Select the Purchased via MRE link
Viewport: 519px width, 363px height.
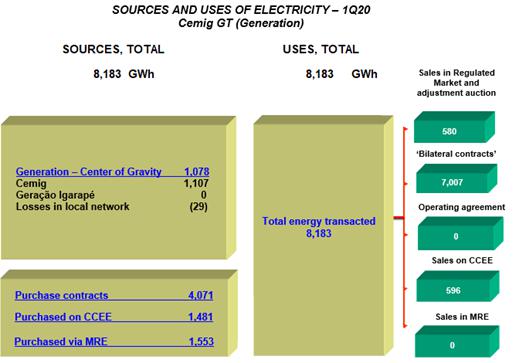114,342
